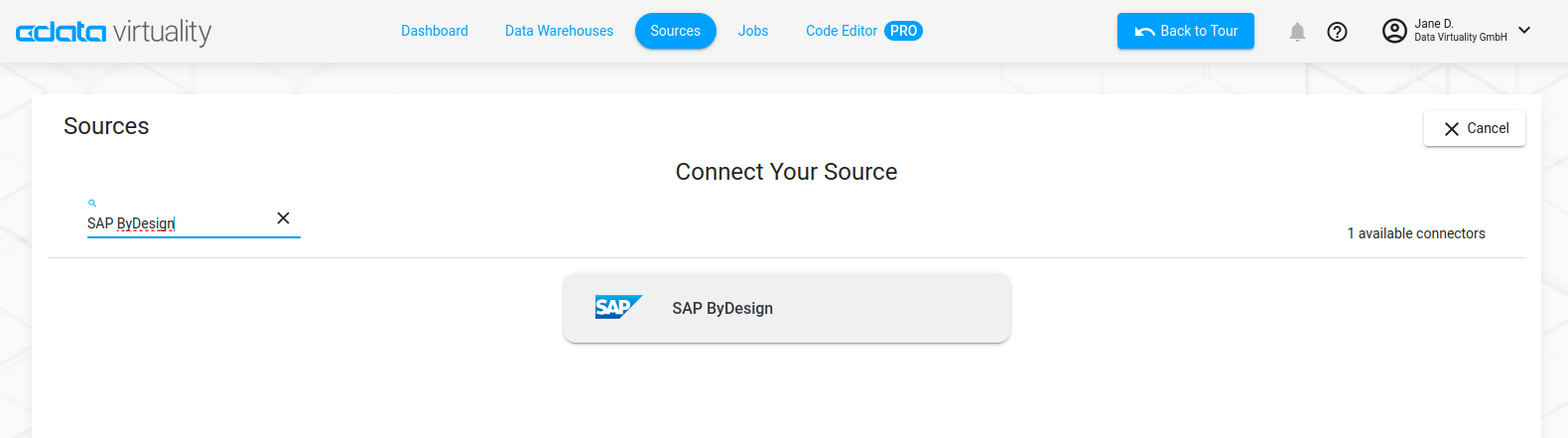This screenshot has height=438, width=1568.
Task: Click the Jane D. account name
Action: point(1434,24)
